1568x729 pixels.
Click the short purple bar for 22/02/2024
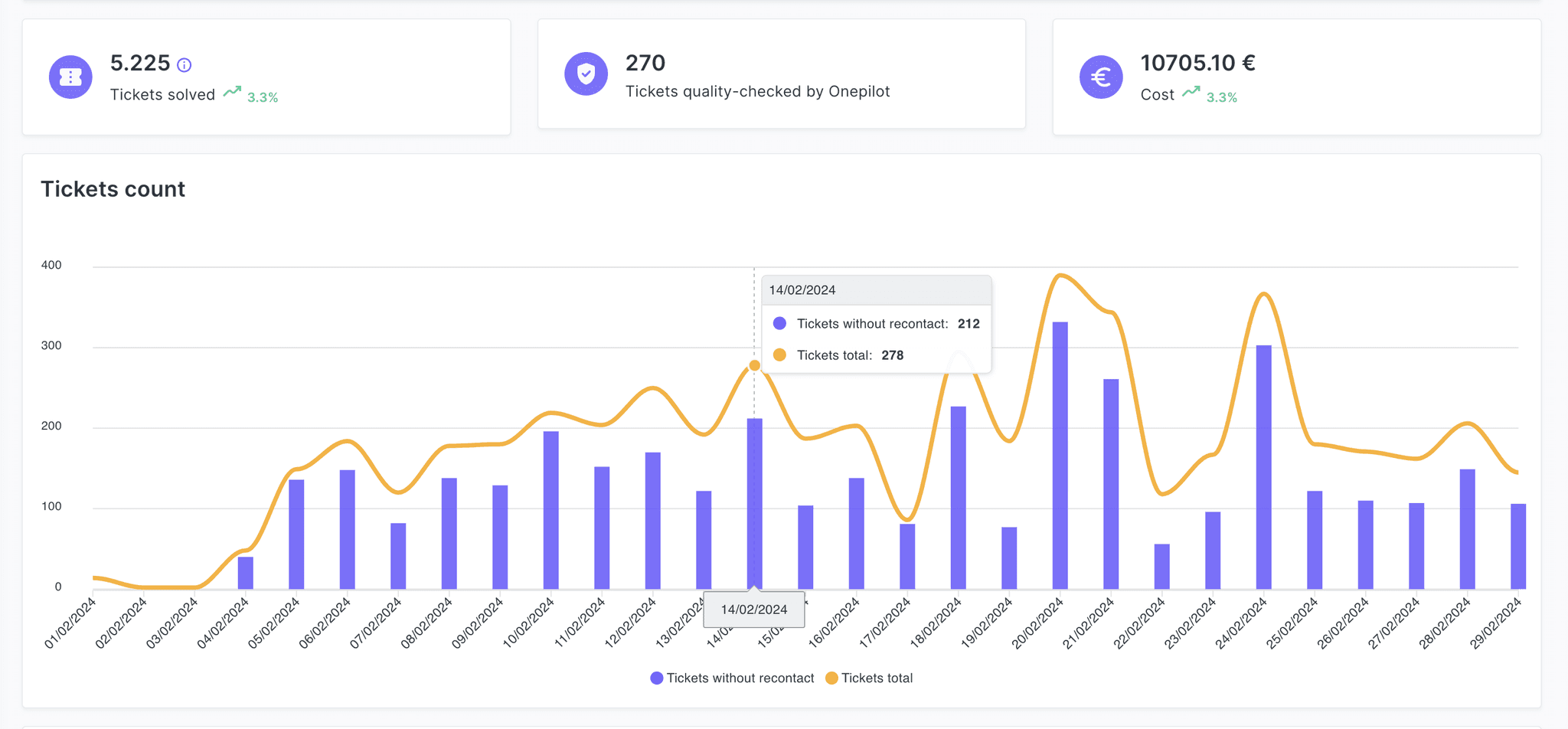(1162, 567)
